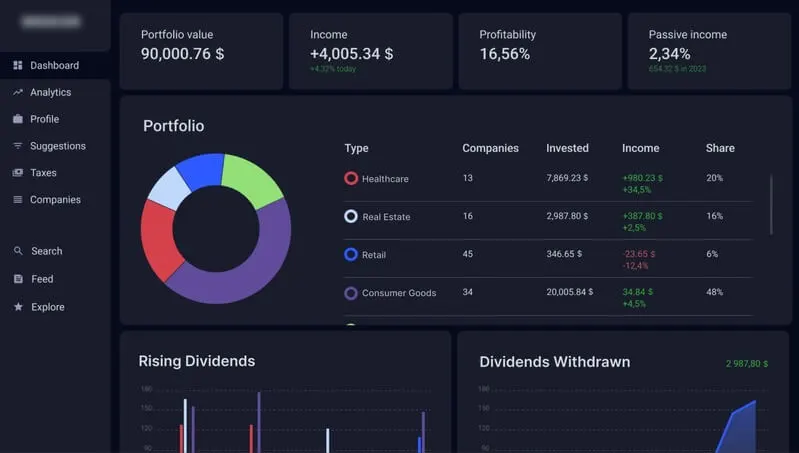799x453 pixels.
Task: Click the portfolio table scrollbar
Action: 771,205
